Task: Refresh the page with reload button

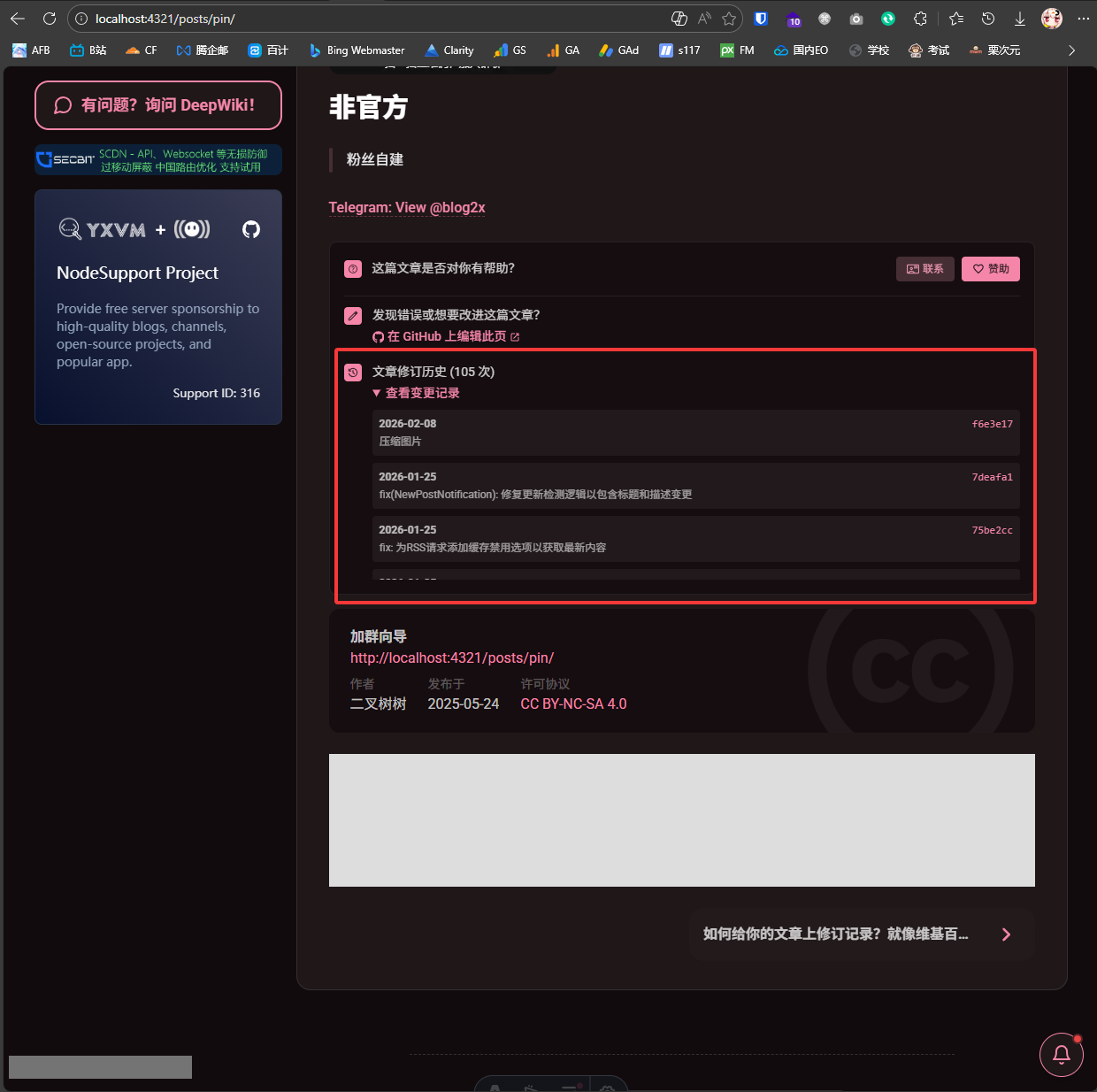Action: (50, 19)
